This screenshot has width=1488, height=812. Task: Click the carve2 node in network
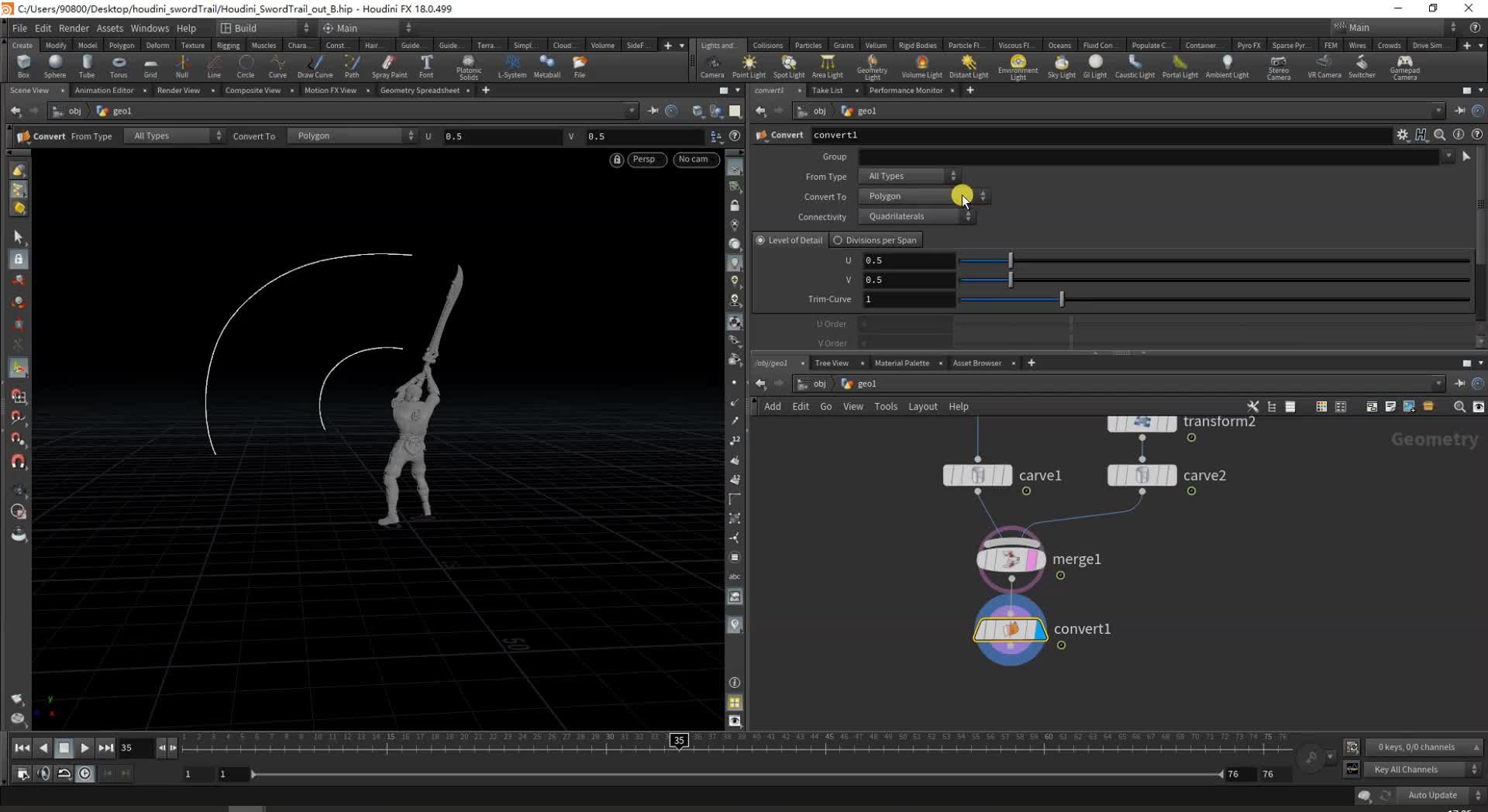coord(1142,475)
